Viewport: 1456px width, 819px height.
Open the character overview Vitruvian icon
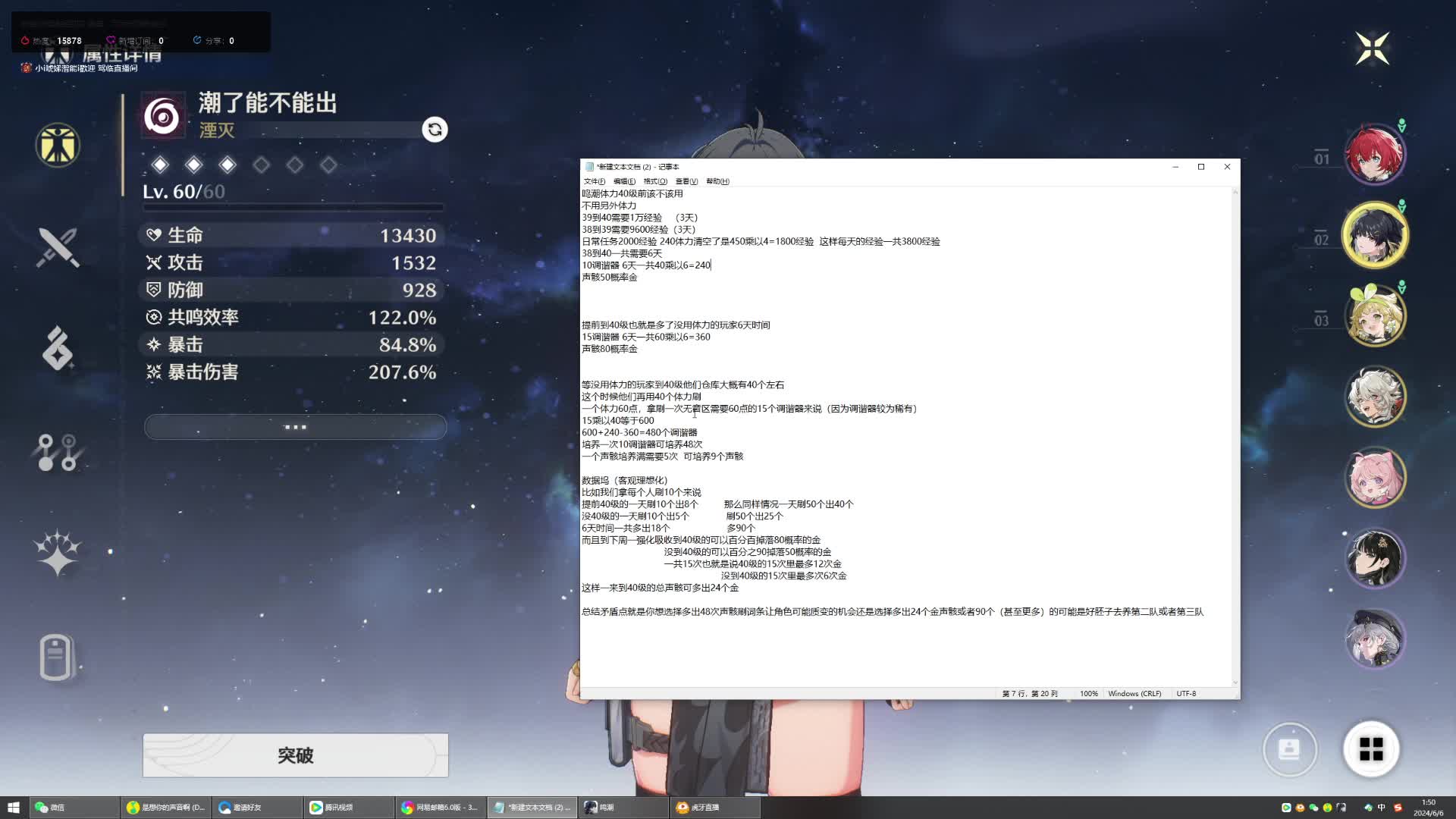coord(58,145)
